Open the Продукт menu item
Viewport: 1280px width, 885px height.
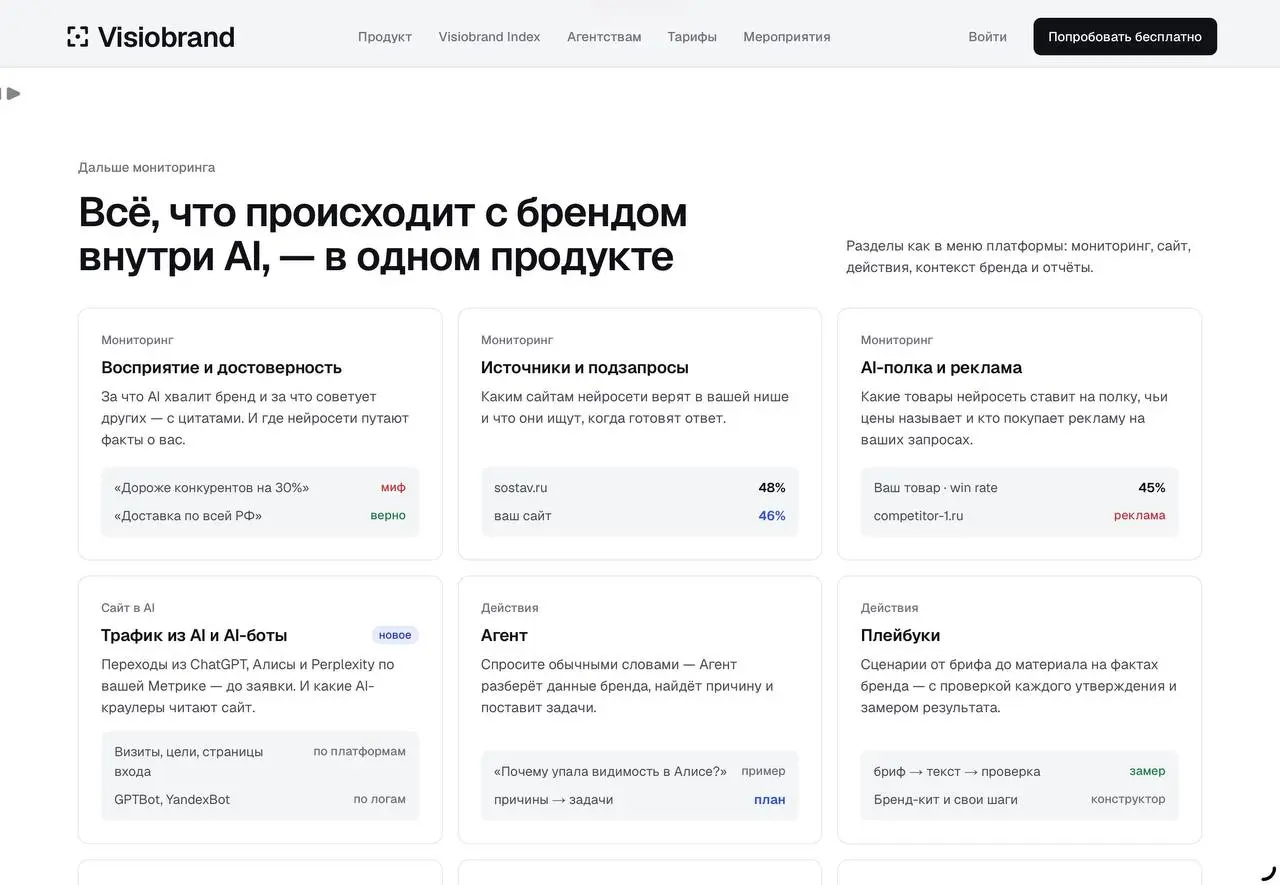385,37
